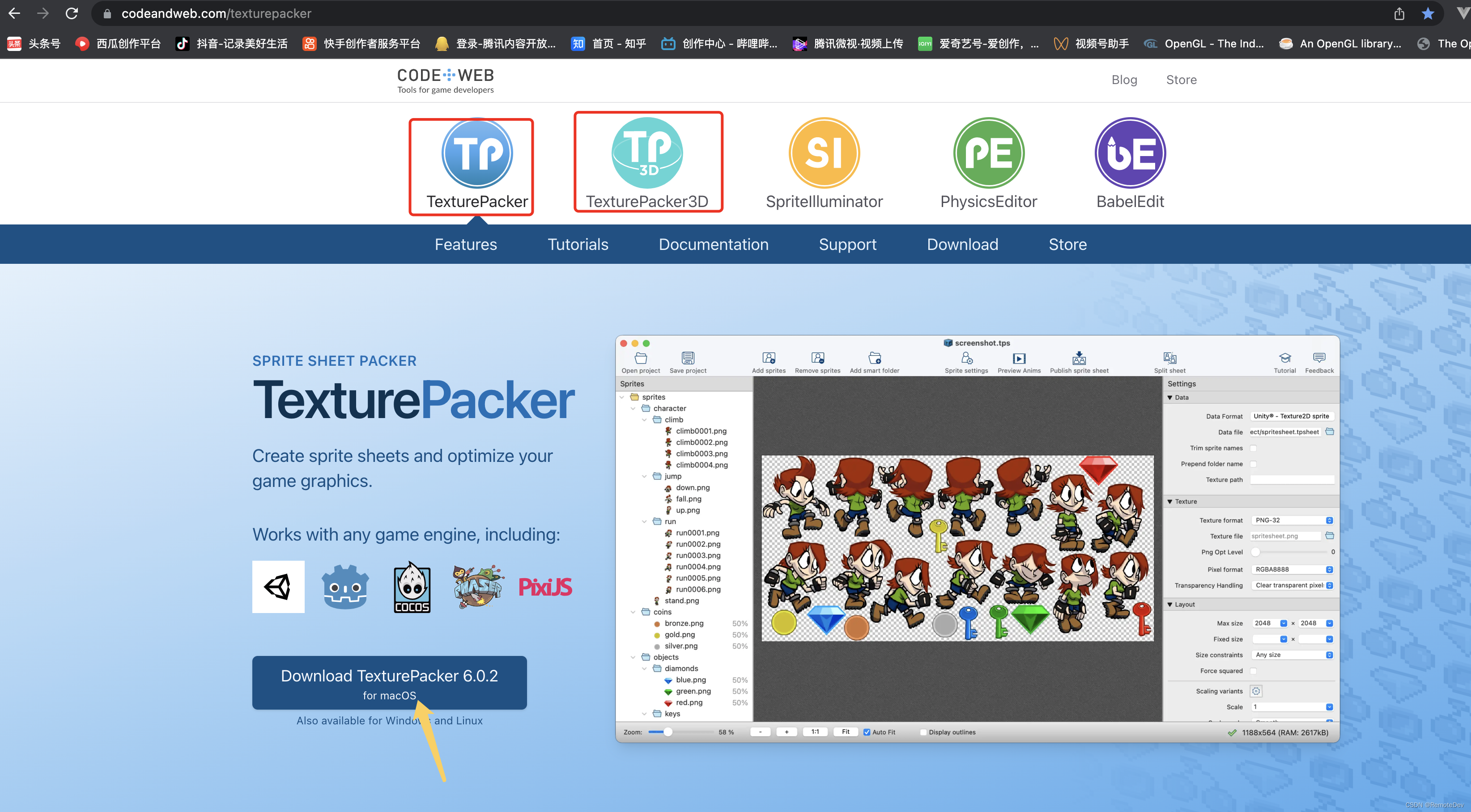This screenshot has height=812, width=1471.
Task: Click the Feedback toolbar icon
Action: coord(1319,358)
